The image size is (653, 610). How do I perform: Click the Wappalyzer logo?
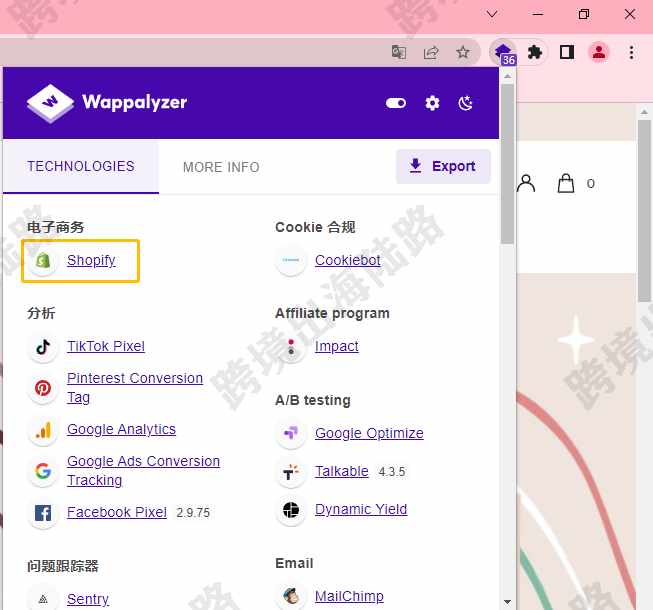(x=107, y=103)
